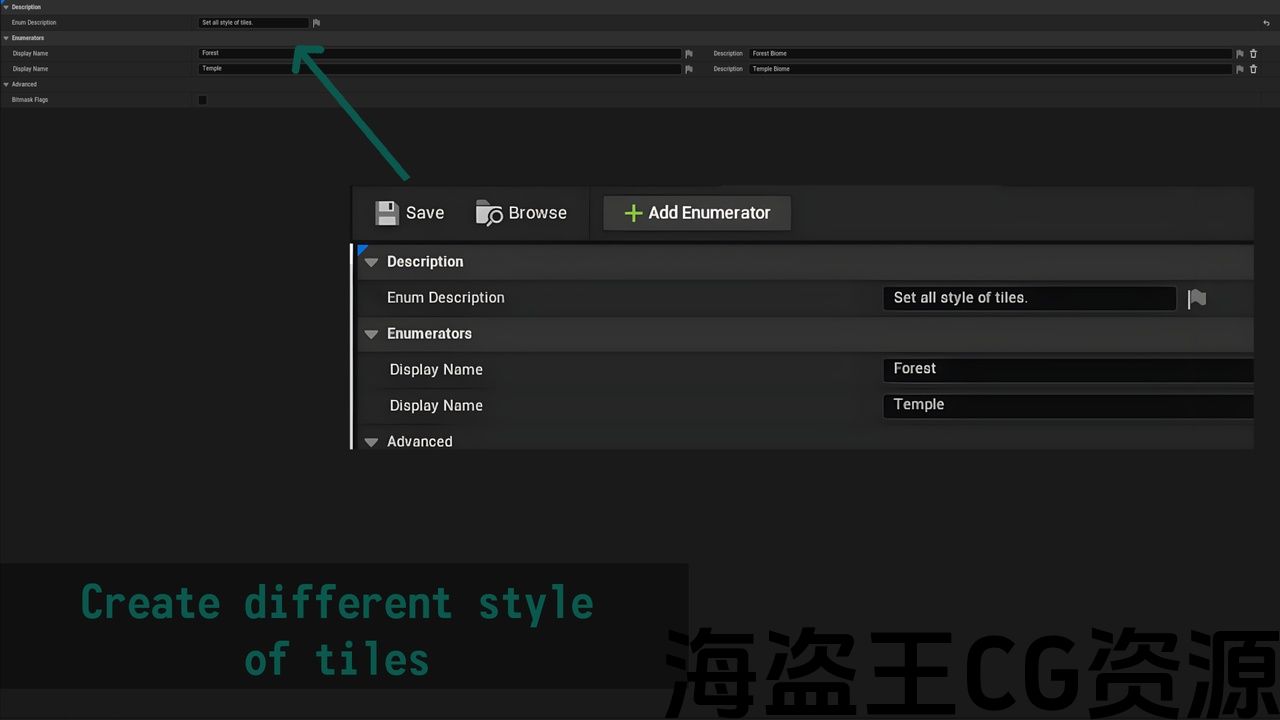Click the Temple Biome description field
The image size is (1280, 720).
990,69
